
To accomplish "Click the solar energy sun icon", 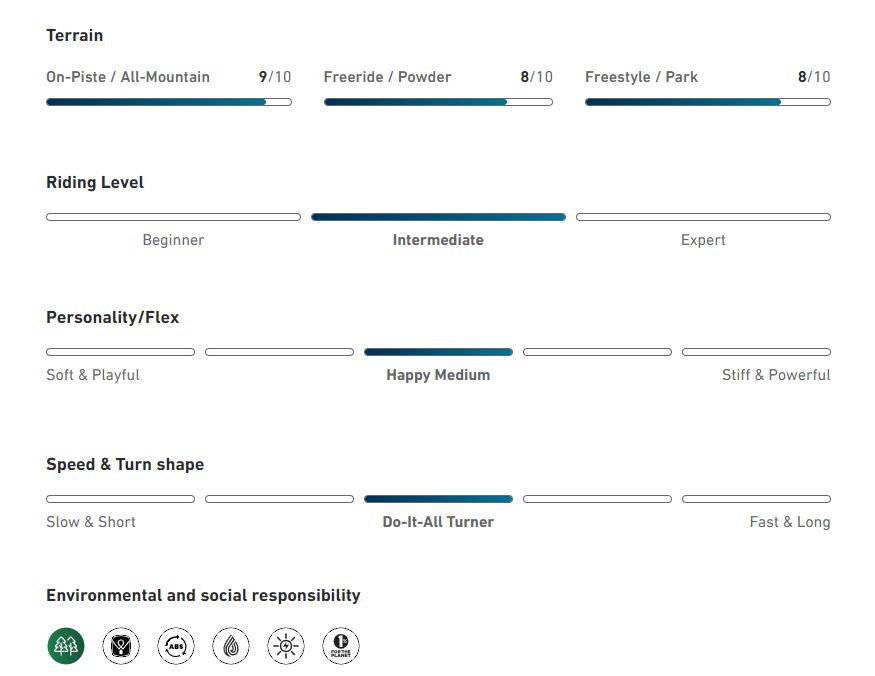I will tap(286, 646).
